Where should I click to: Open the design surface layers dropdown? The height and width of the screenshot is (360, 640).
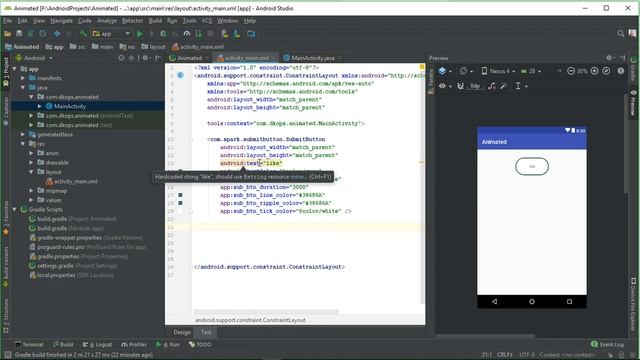[x=445, y=71]
